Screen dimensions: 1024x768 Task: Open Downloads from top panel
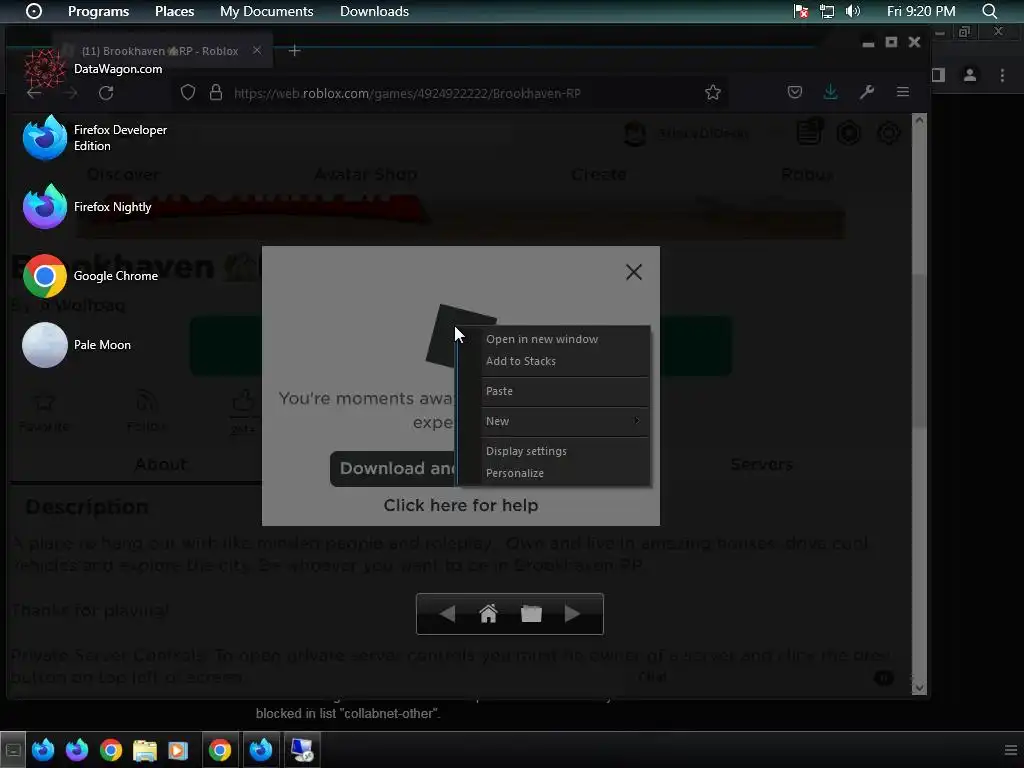pyautogui.click(x=374, y=11)
